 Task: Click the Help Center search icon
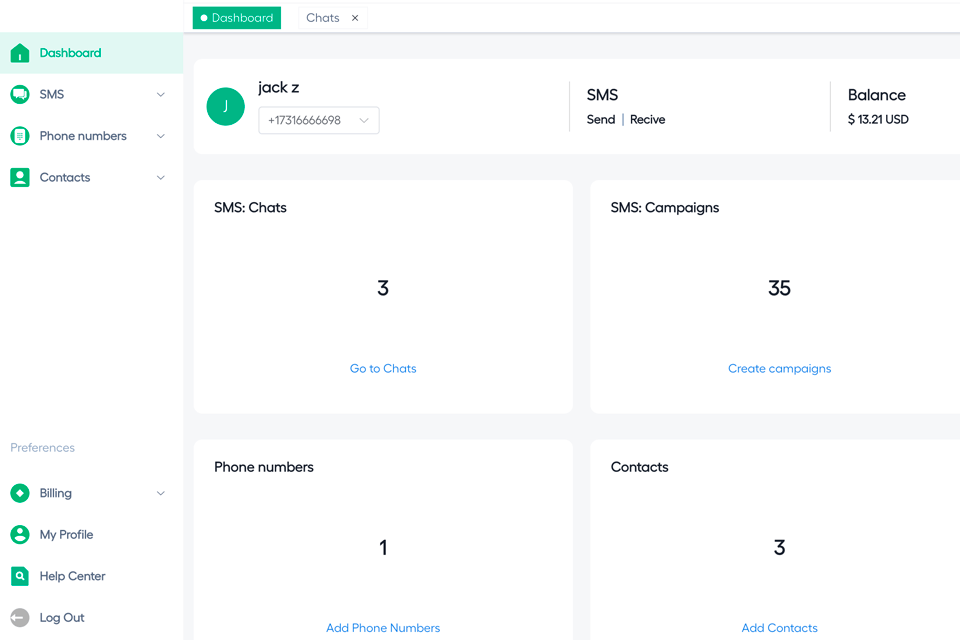[20, 576]
